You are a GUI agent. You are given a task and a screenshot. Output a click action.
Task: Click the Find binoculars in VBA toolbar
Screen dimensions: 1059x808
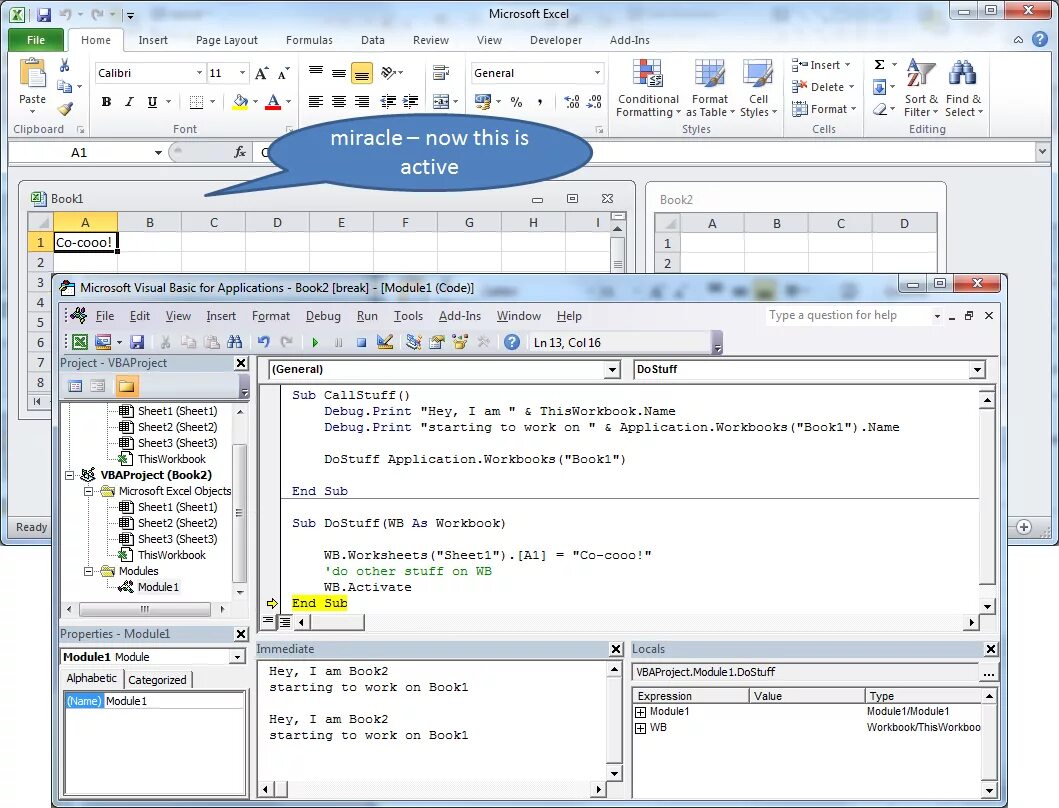point(234,343)
